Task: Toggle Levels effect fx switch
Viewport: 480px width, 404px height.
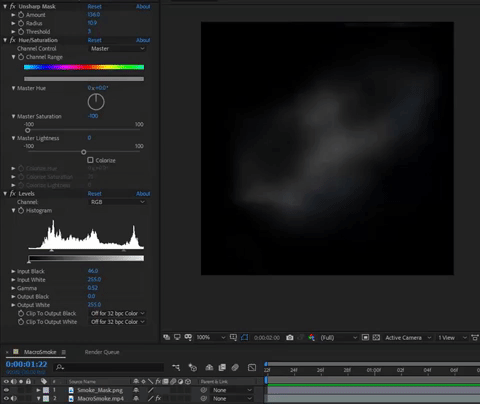Action: [x=13, y=194]
